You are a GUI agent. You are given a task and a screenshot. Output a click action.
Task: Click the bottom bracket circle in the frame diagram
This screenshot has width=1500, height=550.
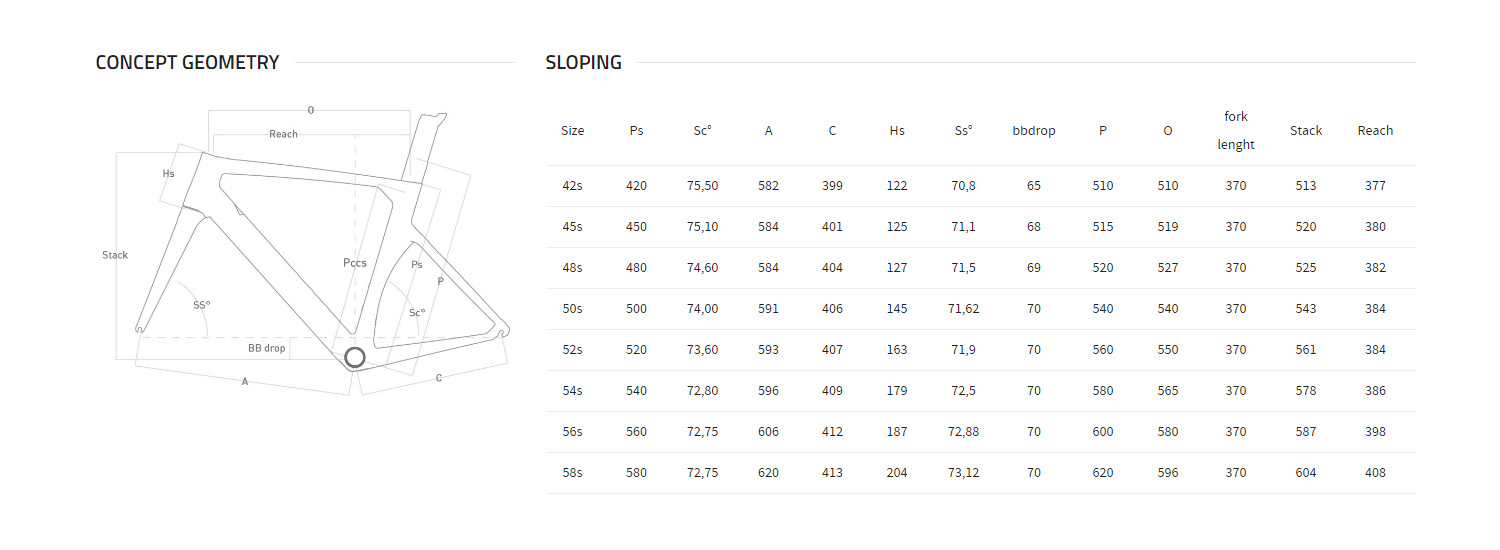[354, 357]
